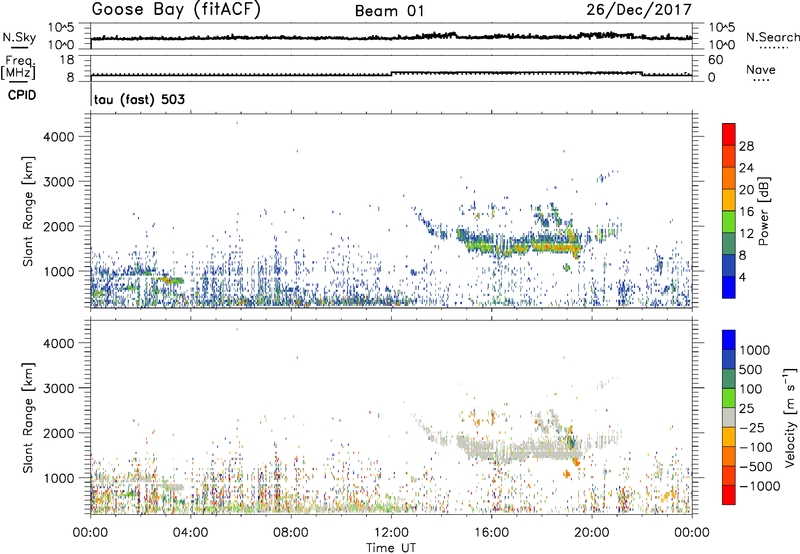Click the '04:00' time axis label
The width and height of the screenshot is (800, 554).
click(190, 533)
